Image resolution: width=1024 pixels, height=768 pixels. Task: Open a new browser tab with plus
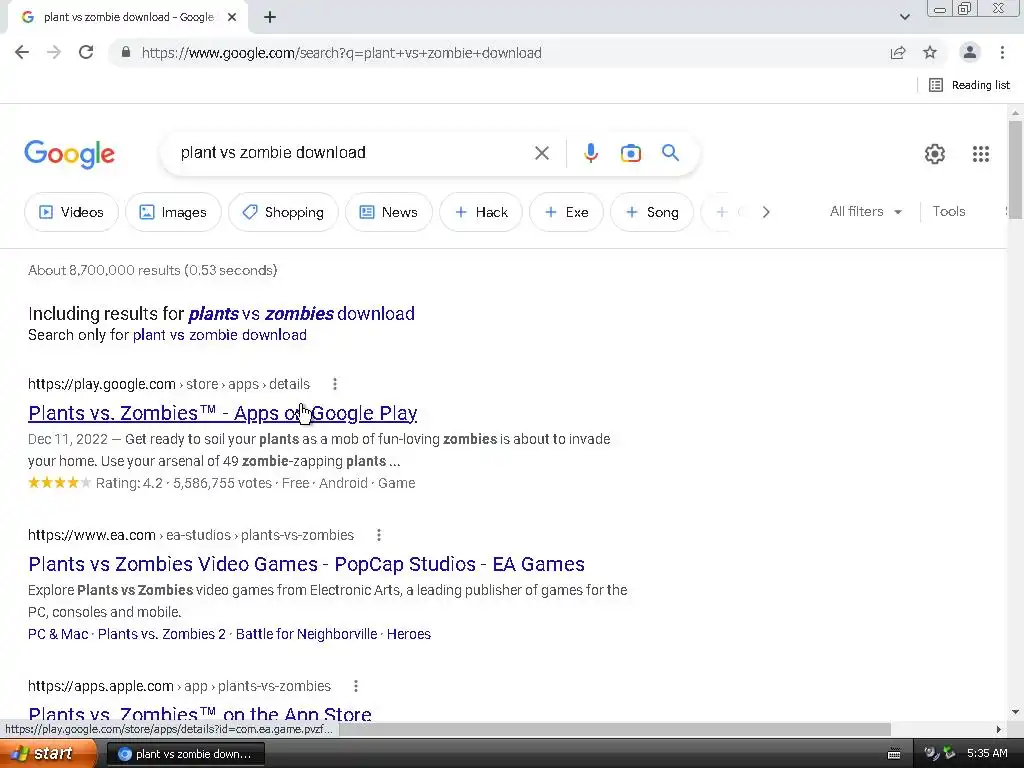(270, 17)
